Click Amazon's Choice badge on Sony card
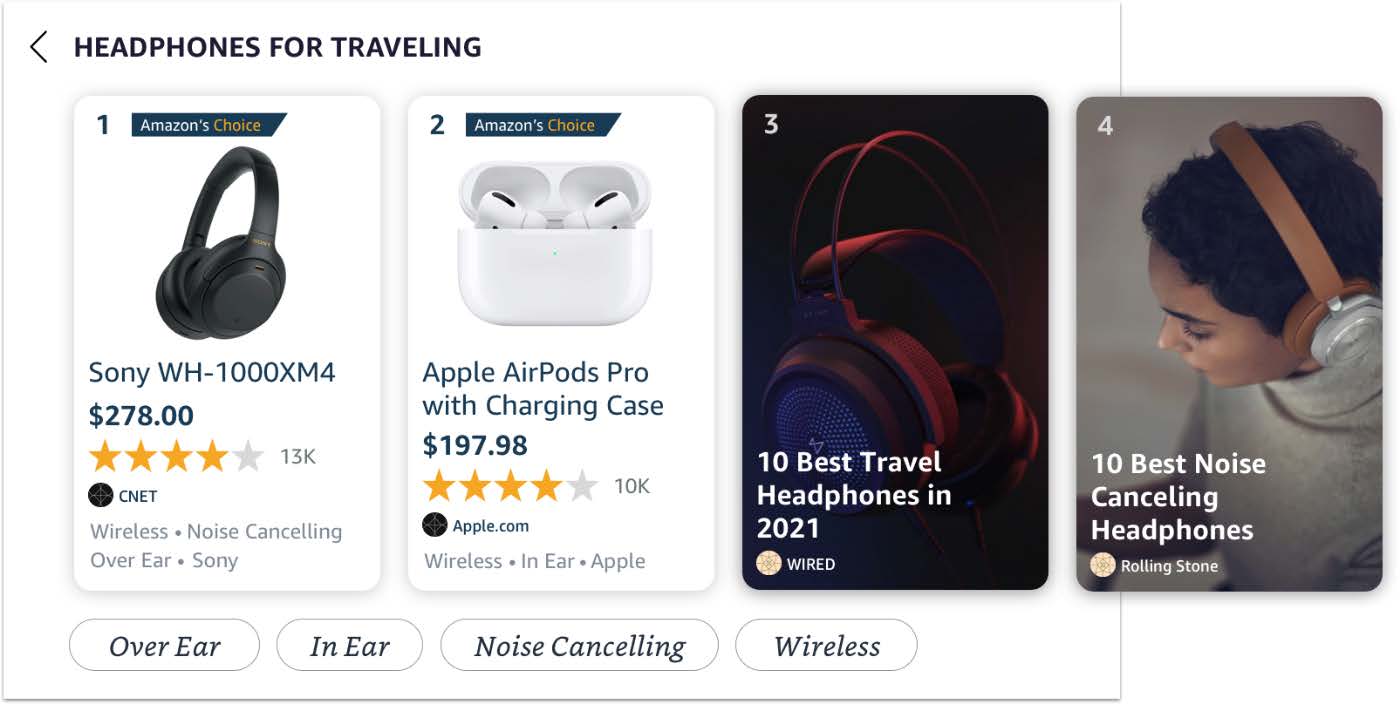This screenshot has width=1400, height=704. click(x=207, y=125)
